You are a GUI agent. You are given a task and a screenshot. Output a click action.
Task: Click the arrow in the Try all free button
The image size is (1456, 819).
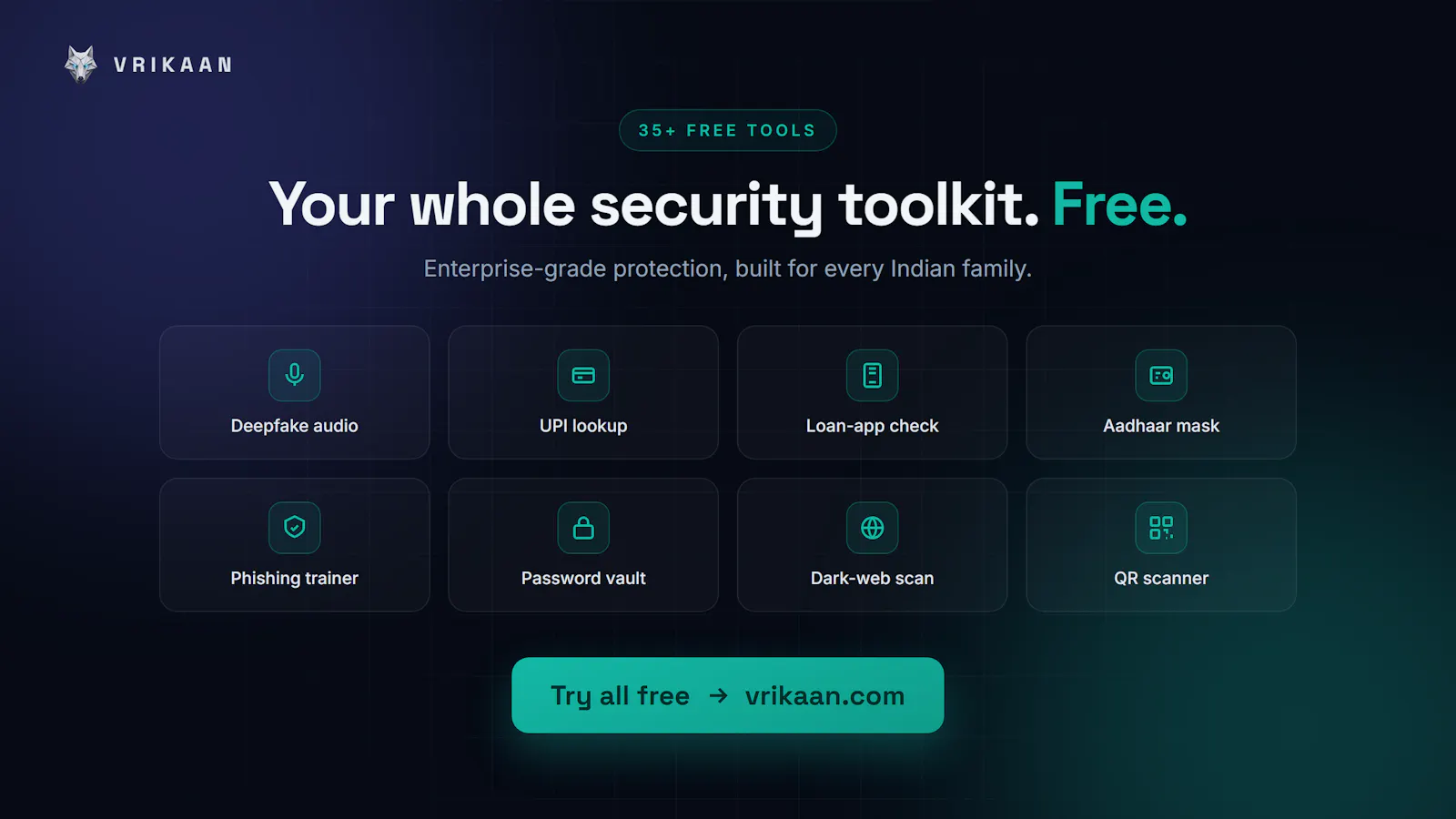point(719,696)
